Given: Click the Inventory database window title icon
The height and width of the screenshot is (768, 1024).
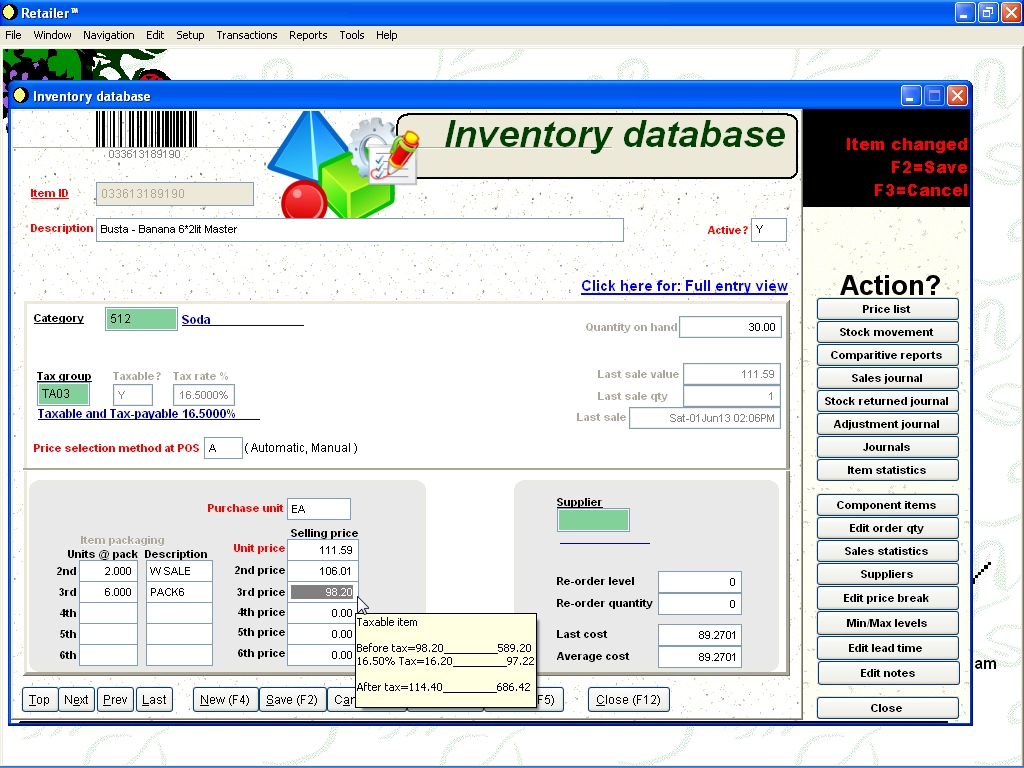Looking at the screenshot, I should [x=19, y=96].
